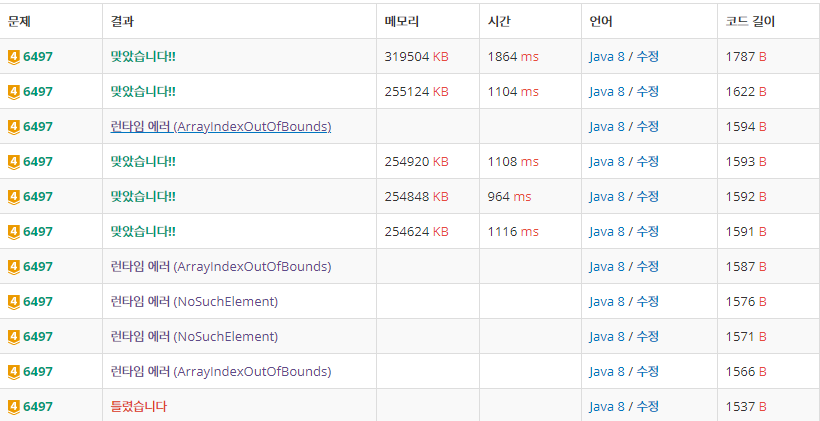
Task: Click the 문제 column header
Action: [x=20, y=21]
